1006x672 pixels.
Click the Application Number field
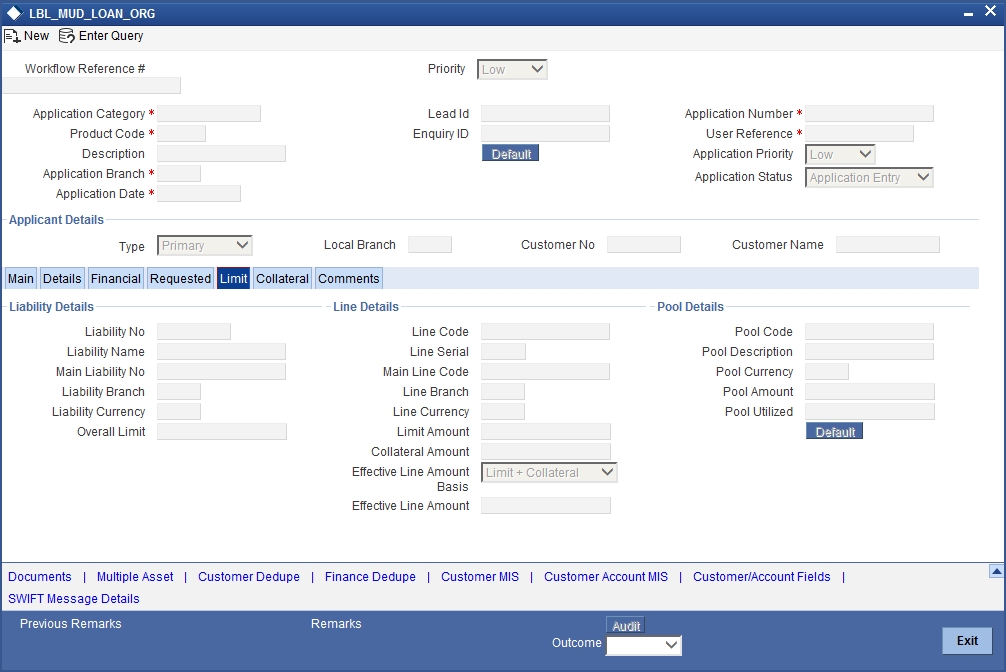coord(869,114)
